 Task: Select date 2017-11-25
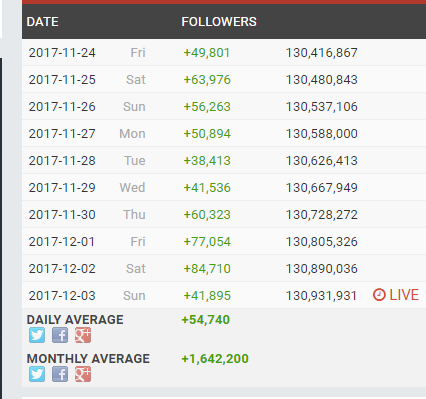[x=62, y=80]
